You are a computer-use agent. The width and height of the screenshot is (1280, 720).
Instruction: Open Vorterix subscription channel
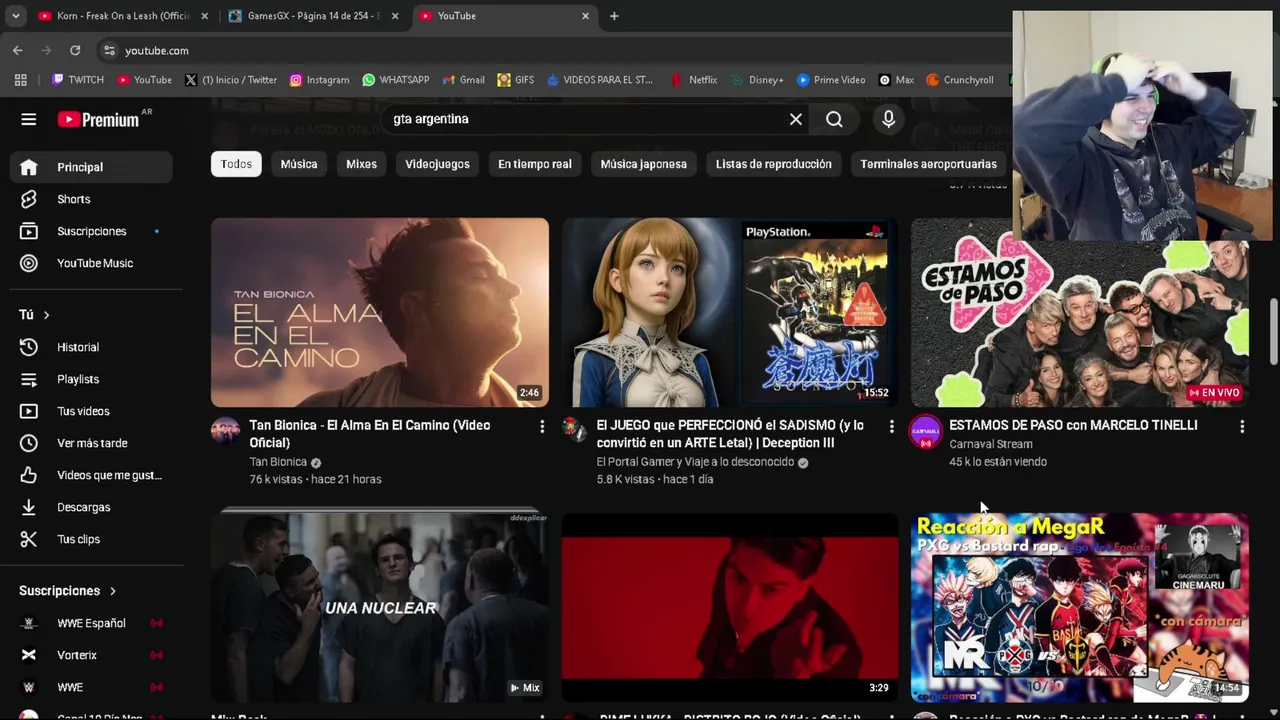click(x=91, y=655)
